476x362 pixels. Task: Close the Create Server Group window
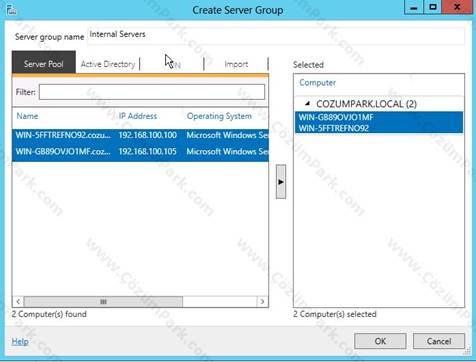click(457, 7)
